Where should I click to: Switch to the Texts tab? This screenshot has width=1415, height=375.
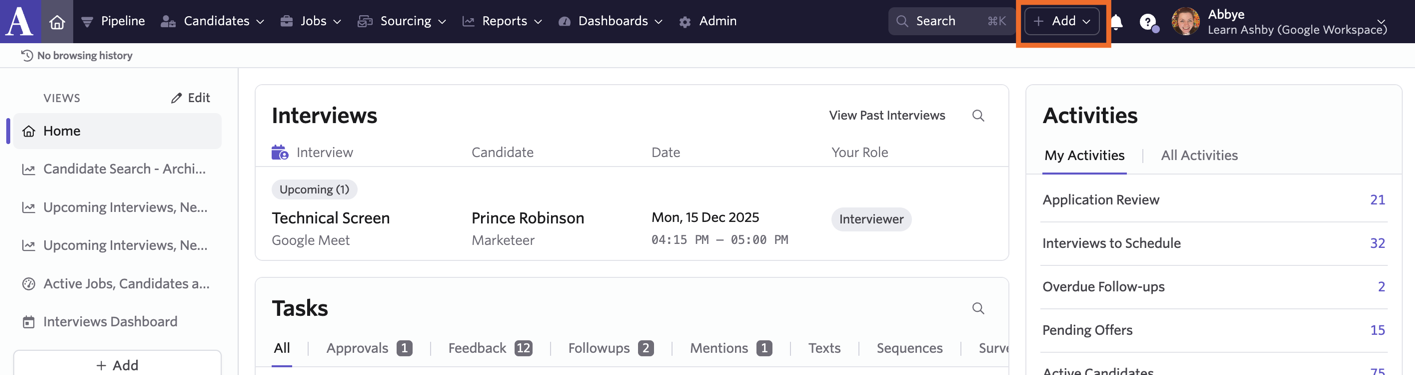824,348
